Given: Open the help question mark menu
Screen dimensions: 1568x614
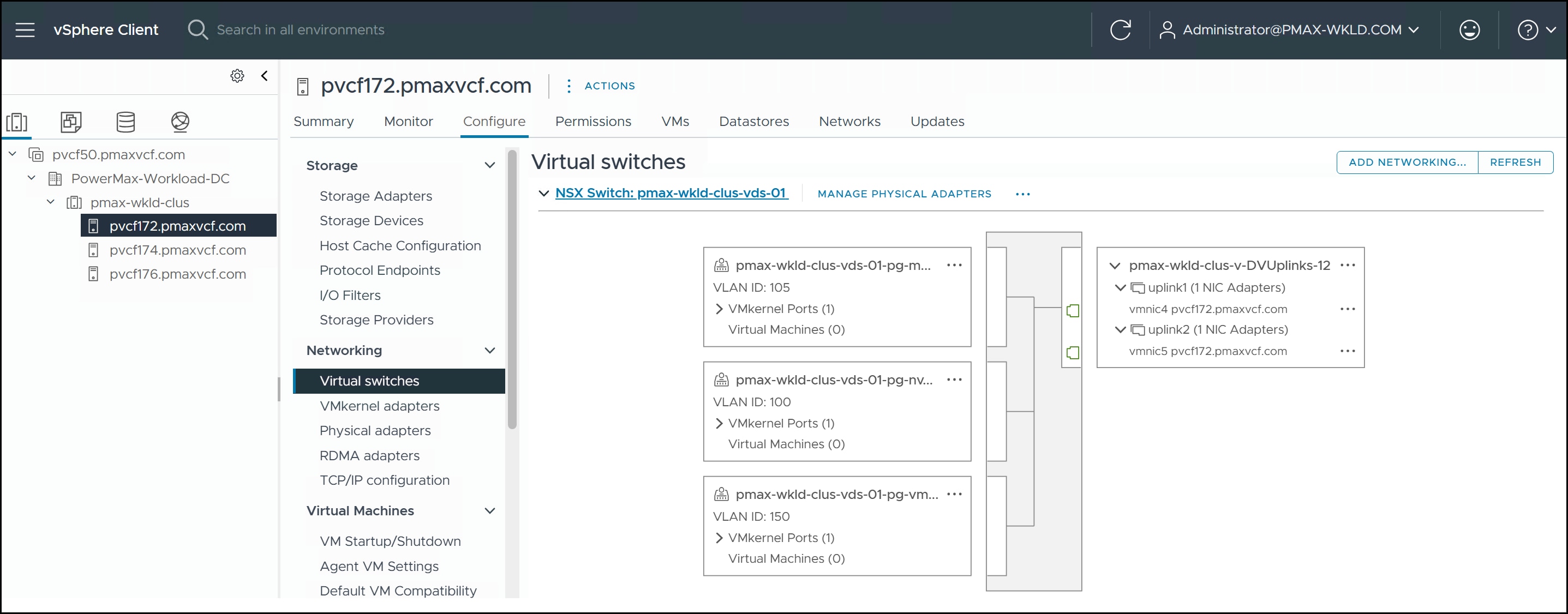Looking at the screenshot, I should click(1535, 30).
